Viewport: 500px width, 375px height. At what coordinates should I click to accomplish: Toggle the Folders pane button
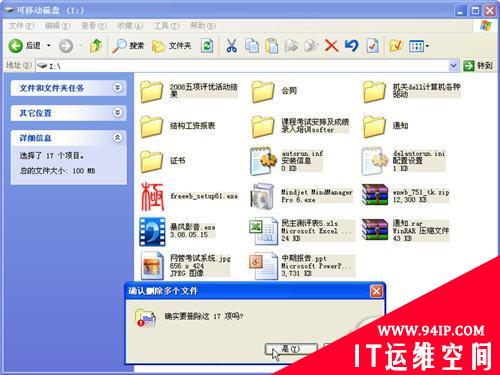click(x=171, y=46)
